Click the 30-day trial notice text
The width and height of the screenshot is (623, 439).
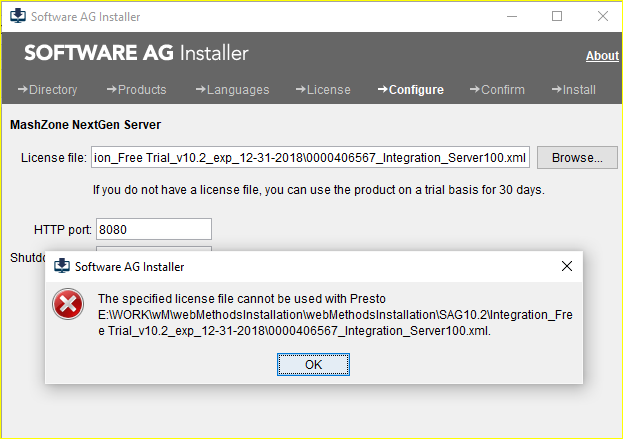(319, 190)
